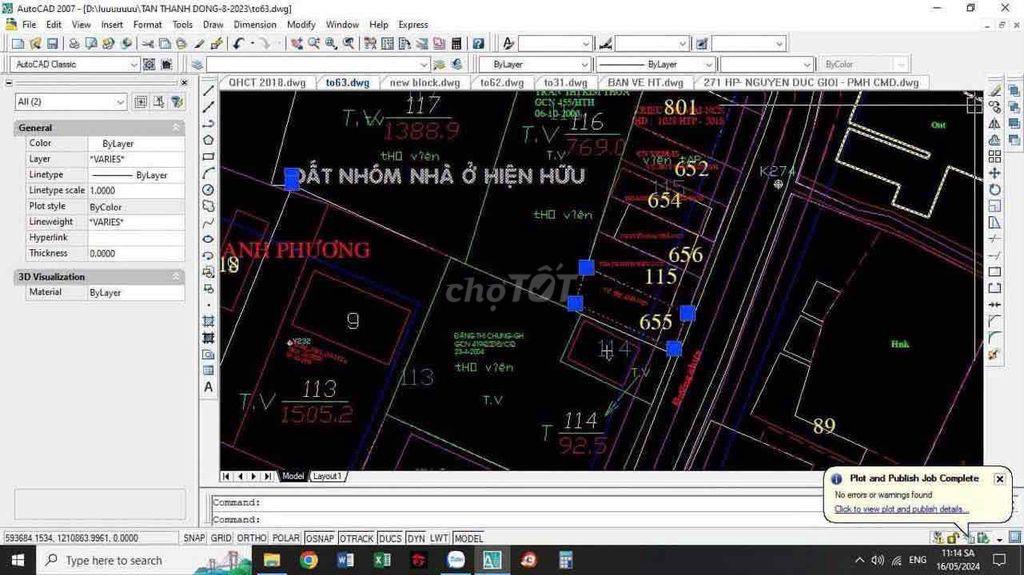The width and height of the screenshot is (1024, 575).
Task: Switch to the QHCT 2018.dwg tab
Action: click(x=267, y=82)
